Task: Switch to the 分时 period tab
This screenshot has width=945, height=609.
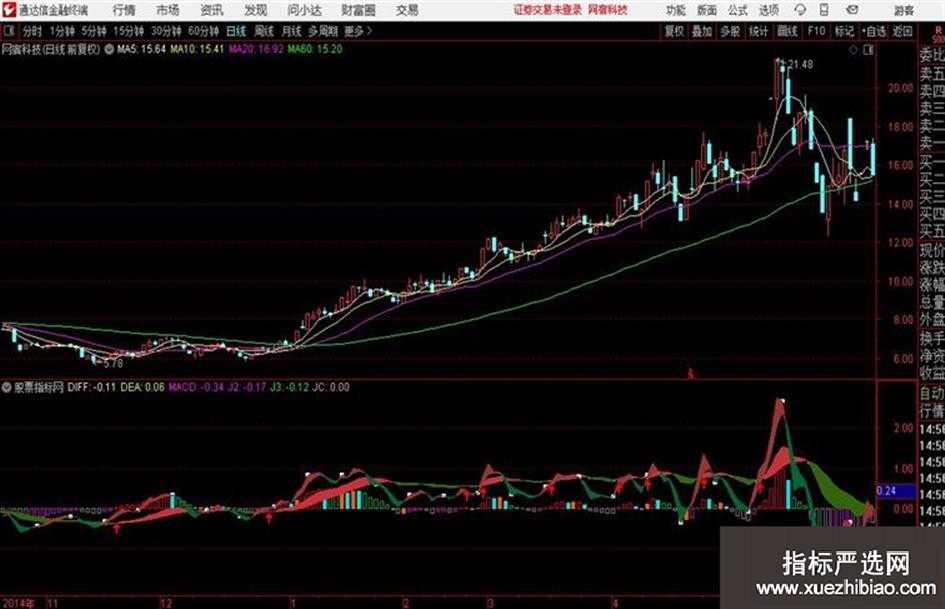Action: click(32, 31)
